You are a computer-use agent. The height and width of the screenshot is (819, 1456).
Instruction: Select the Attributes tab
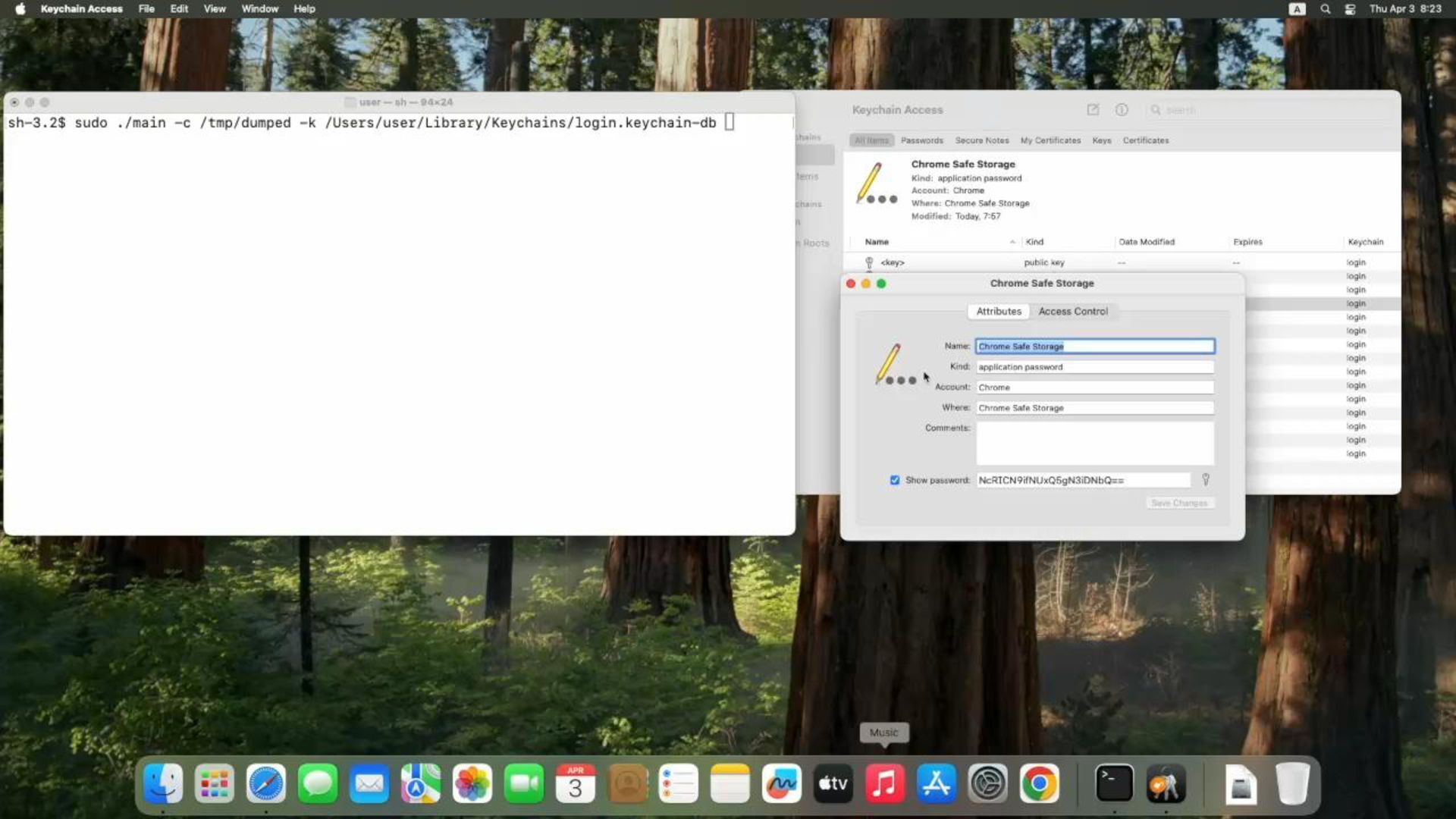(x=999, y=312)
